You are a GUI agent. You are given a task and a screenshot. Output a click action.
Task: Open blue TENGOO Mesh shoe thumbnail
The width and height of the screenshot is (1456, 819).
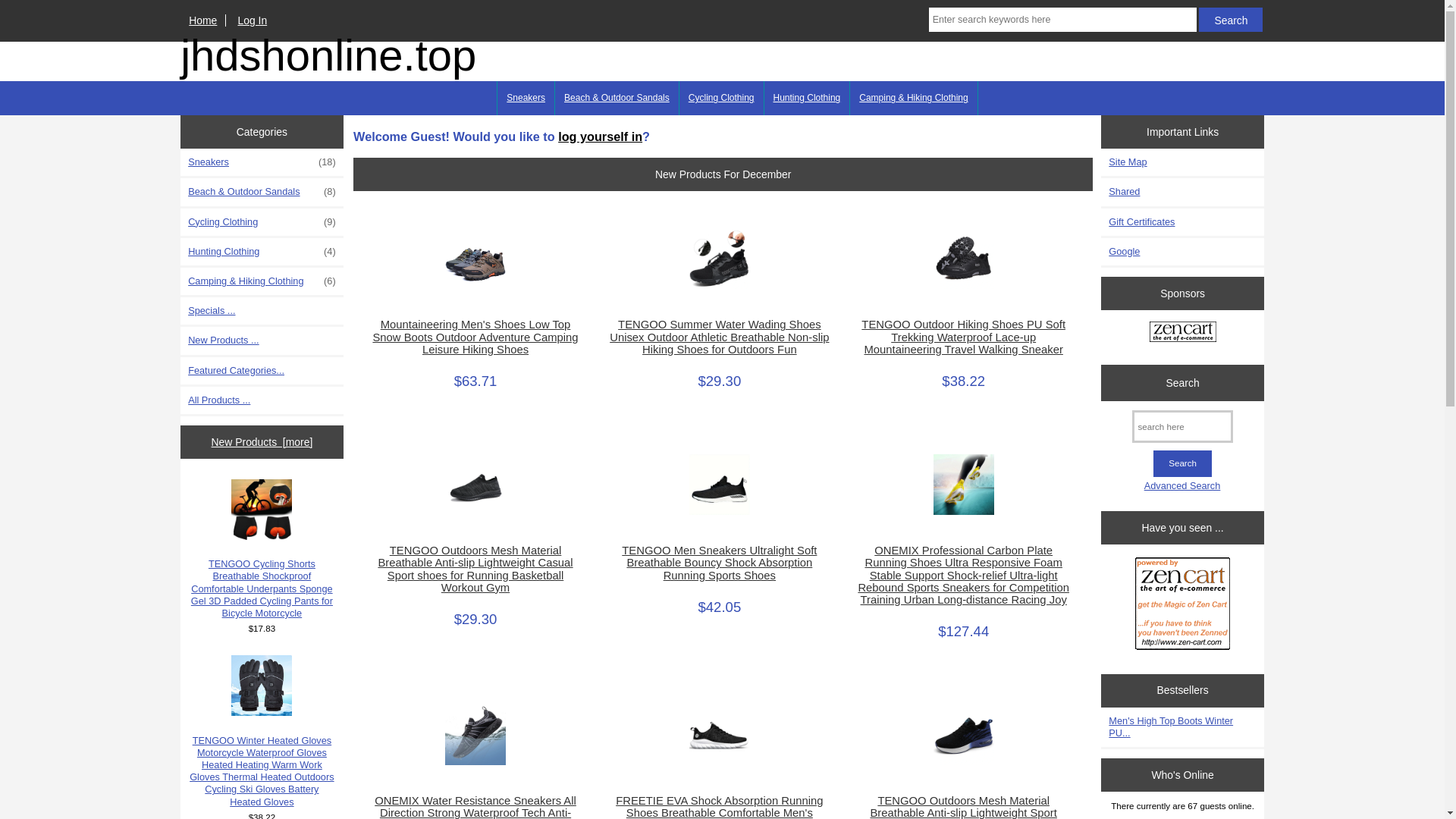[x=964, y=735]
